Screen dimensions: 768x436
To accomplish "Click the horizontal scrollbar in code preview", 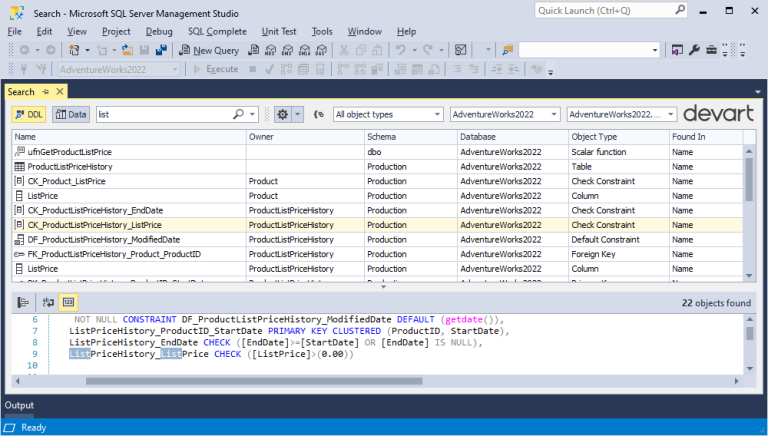I will coord(250,381).
